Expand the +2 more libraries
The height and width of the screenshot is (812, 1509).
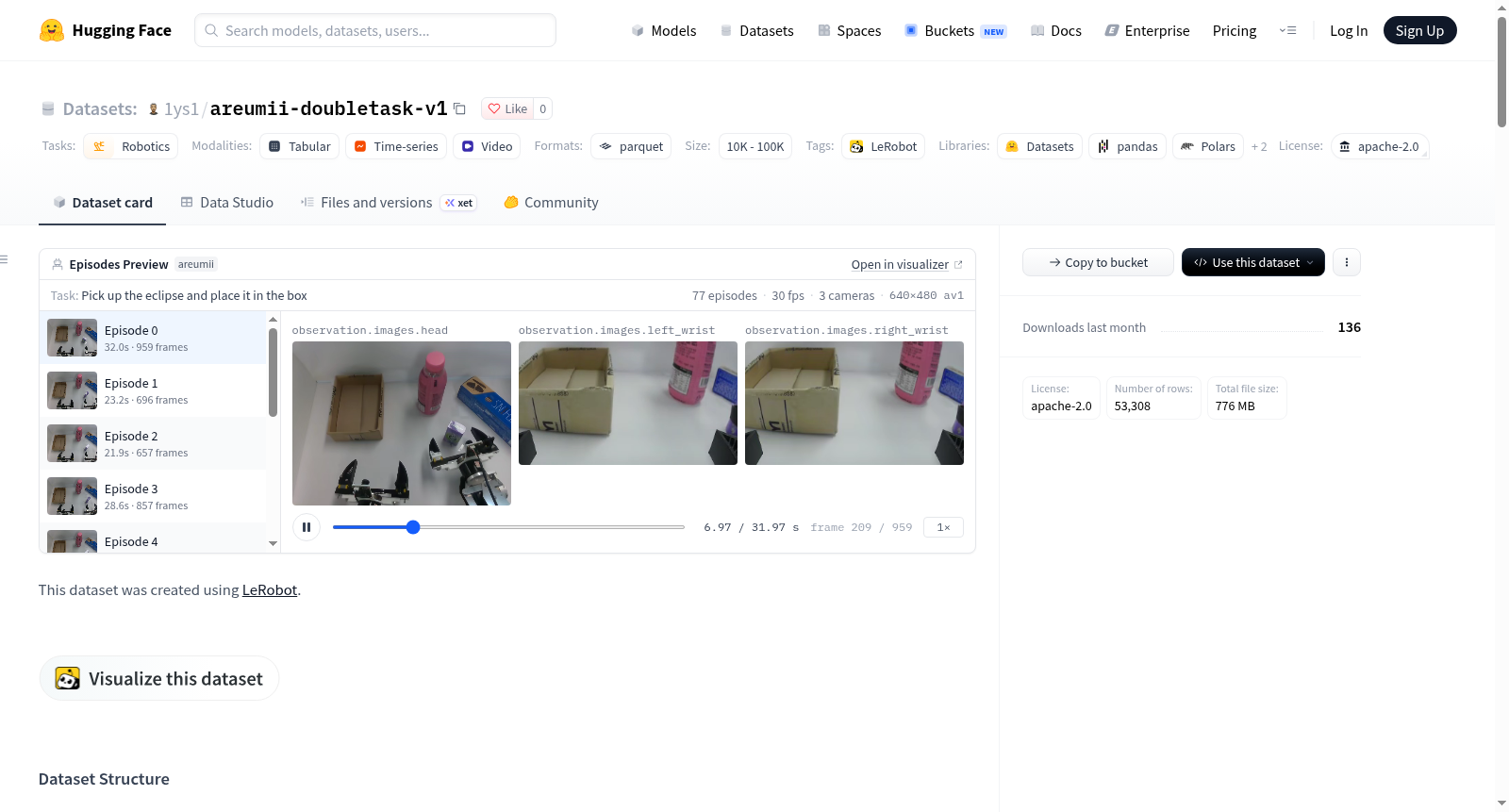coord(1259,146)
